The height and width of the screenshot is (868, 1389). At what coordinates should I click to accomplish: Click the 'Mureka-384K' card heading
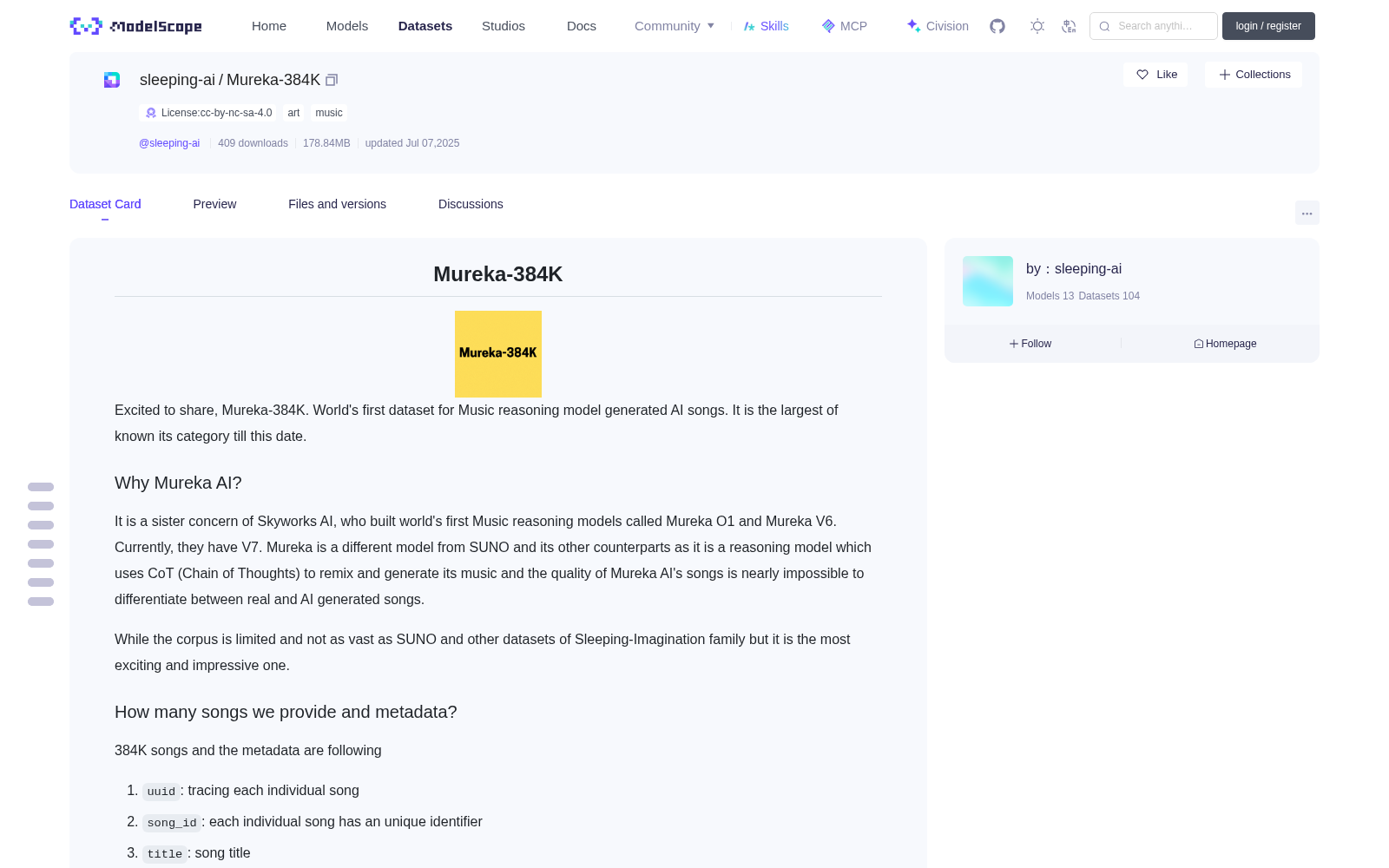coord(498,274)
